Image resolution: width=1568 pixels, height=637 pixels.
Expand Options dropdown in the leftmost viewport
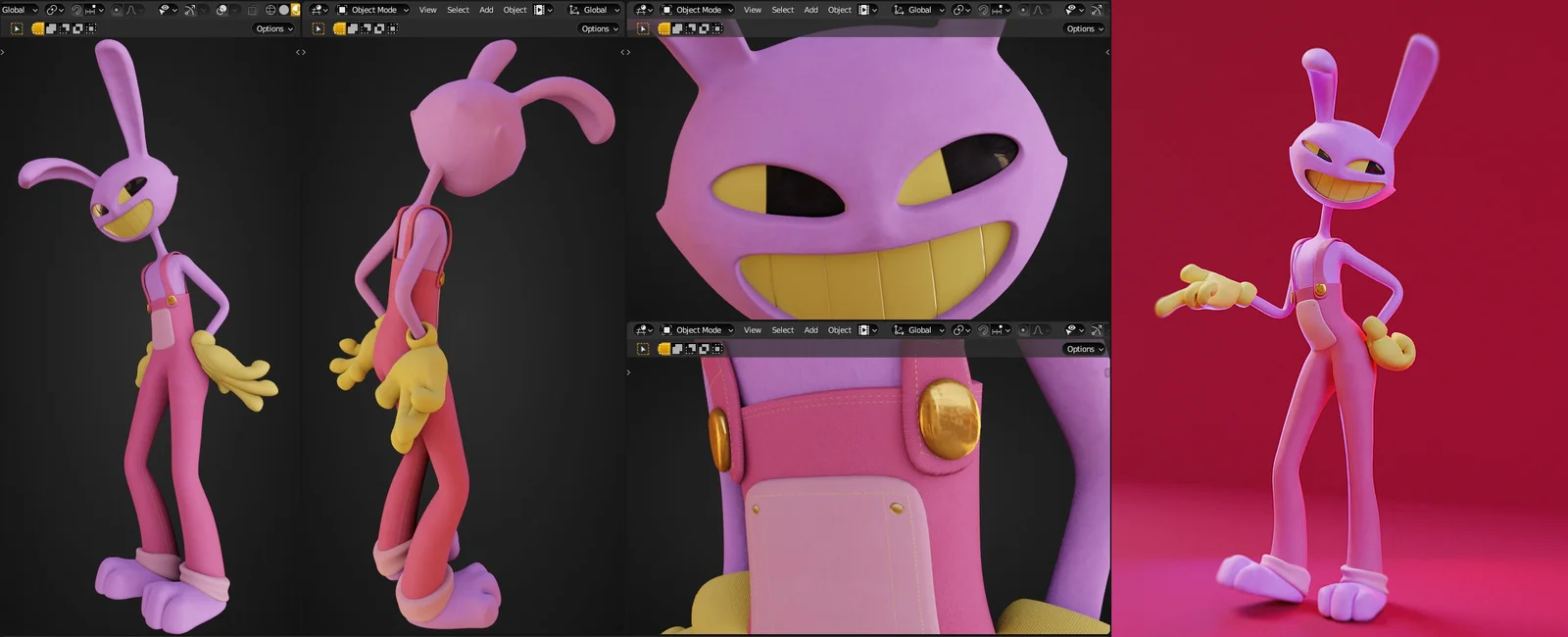click(x=273, y=28)
